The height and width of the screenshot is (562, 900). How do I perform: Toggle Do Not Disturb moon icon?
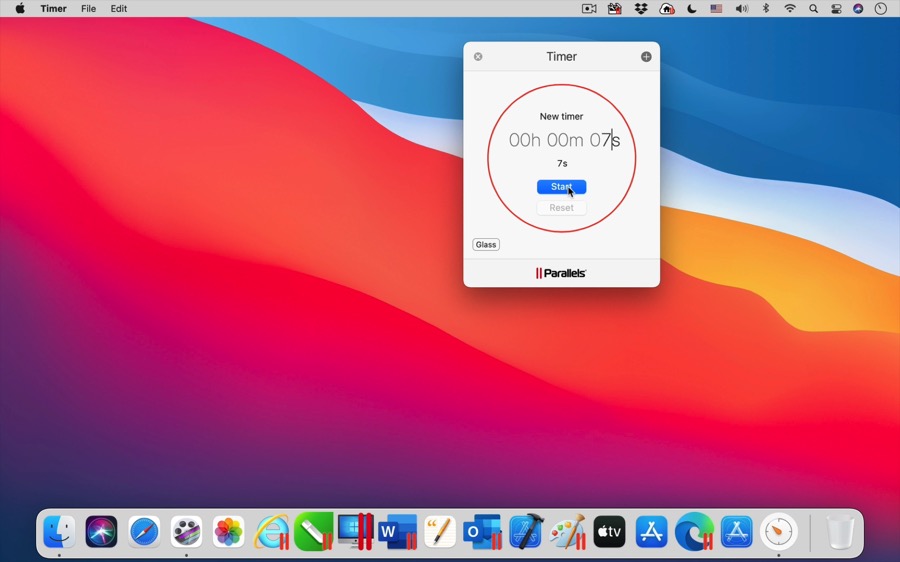691,9
